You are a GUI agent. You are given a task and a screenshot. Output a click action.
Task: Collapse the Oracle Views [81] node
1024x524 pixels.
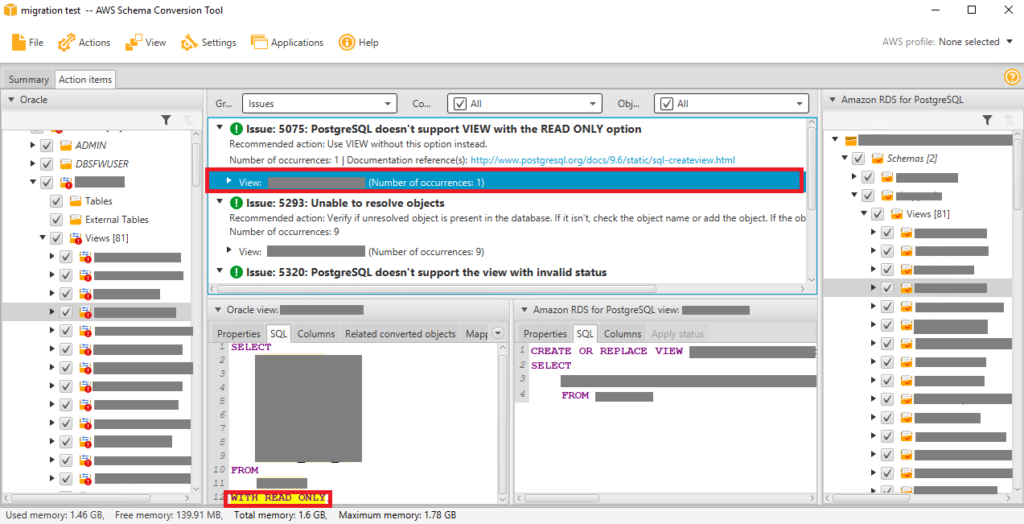tap(42, 238)
